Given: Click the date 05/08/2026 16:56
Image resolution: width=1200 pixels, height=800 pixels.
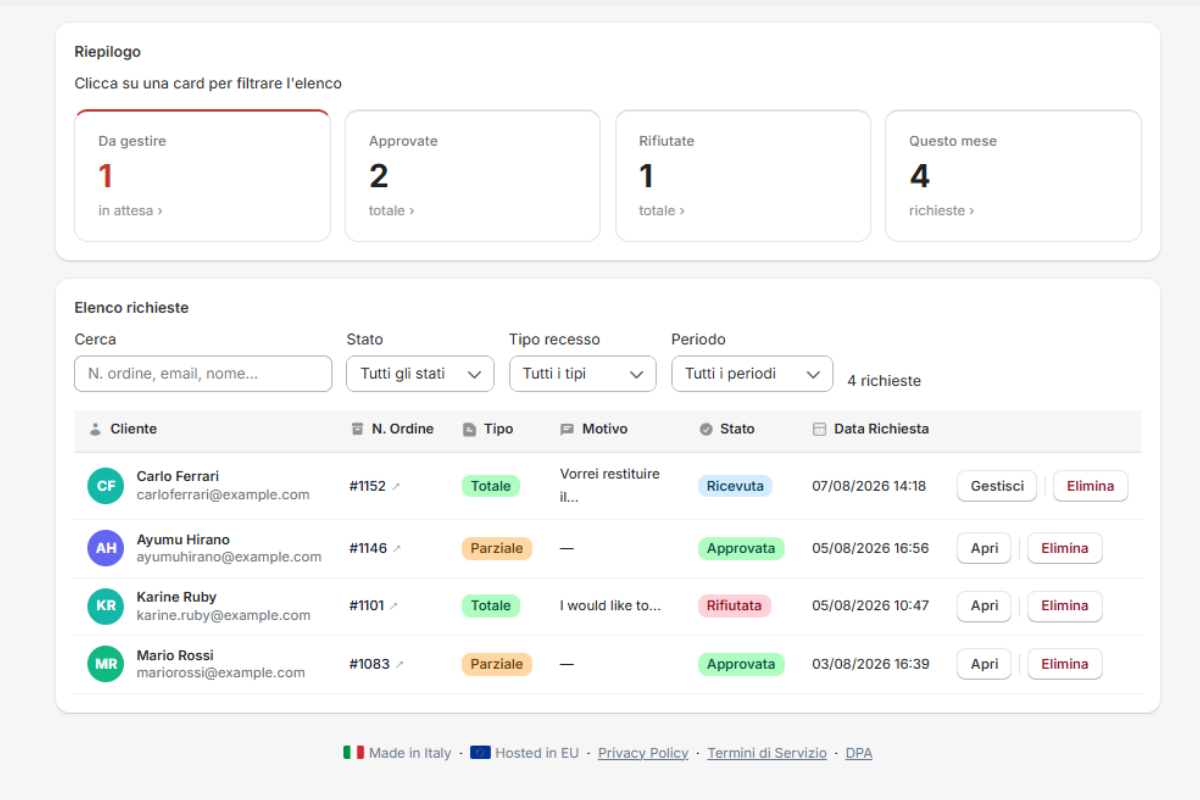Looking at the screenshot, I should pos(870,548).
